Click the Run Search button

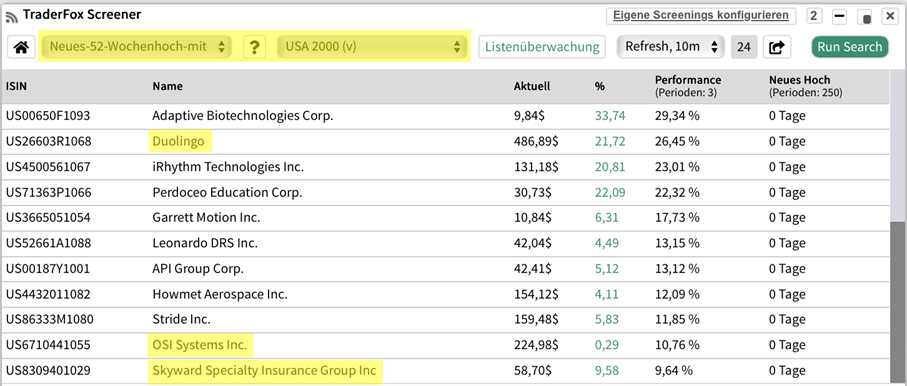pos(850,47)
